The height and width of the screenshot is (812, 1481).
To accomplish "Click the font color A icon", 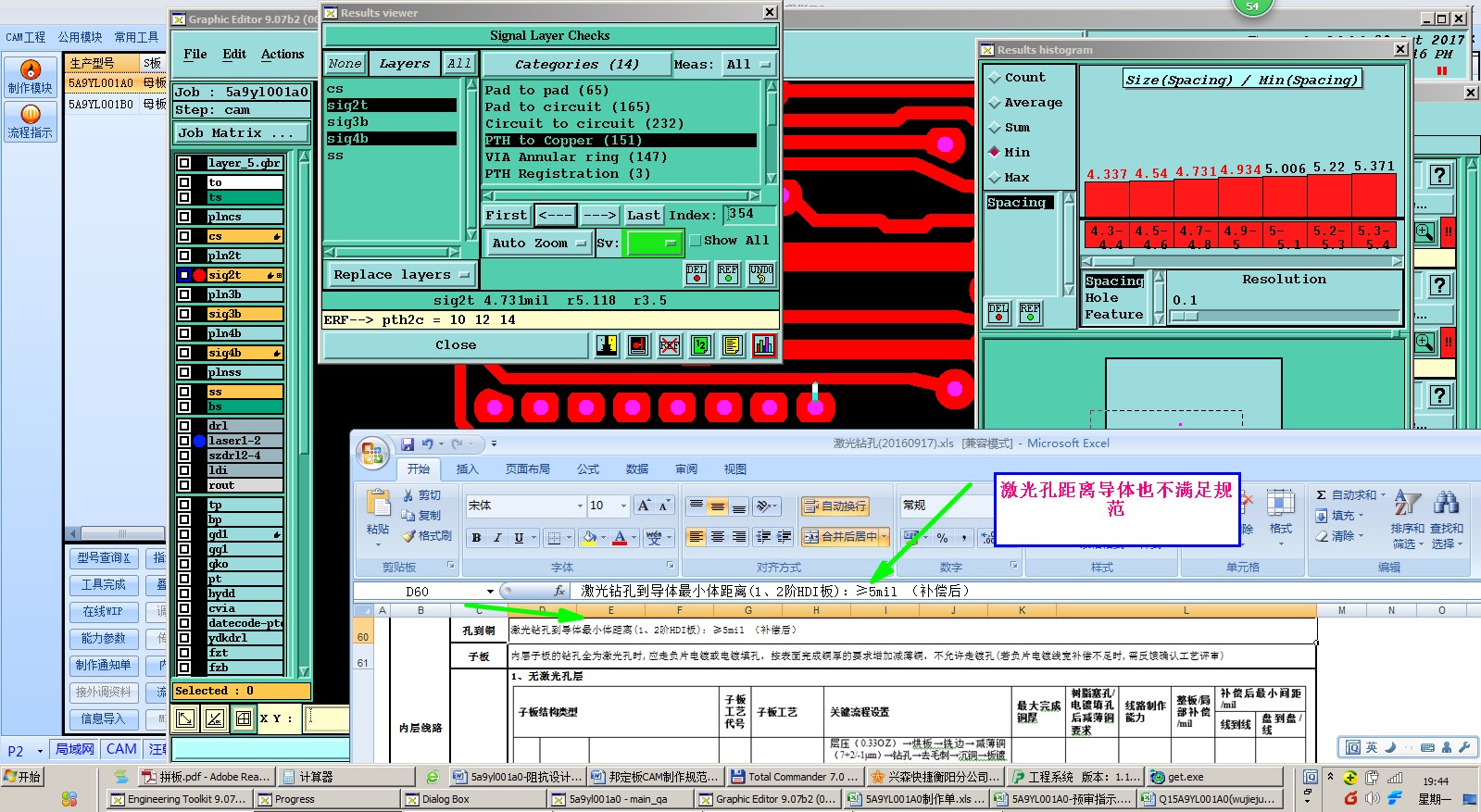I will (620, 537).
